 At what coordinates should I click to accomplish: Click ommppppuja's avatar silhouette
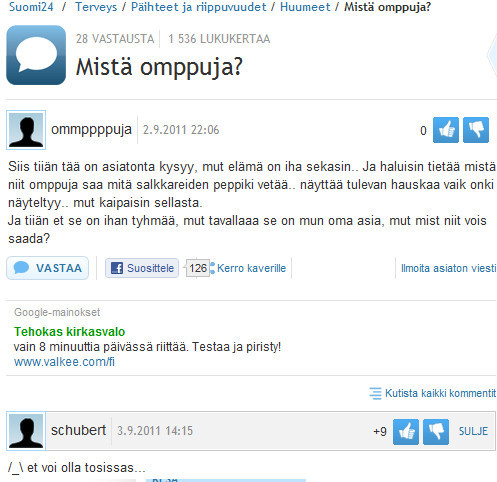click(x=26, y=130)
